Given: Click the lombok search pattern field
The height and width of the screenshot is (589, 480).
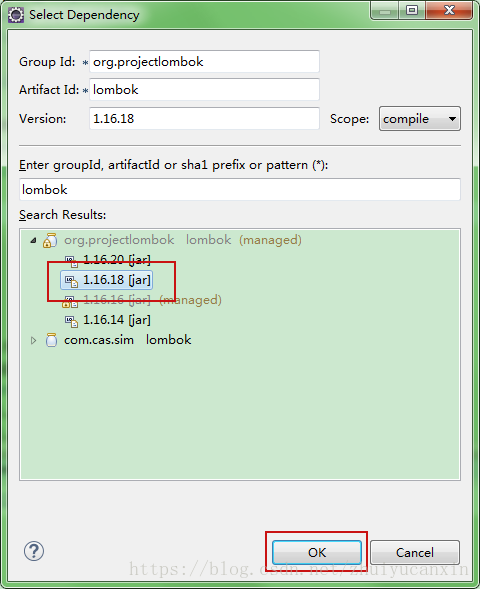Looking at the screenshot, I should pyautogui.click(x=240, y=189).
